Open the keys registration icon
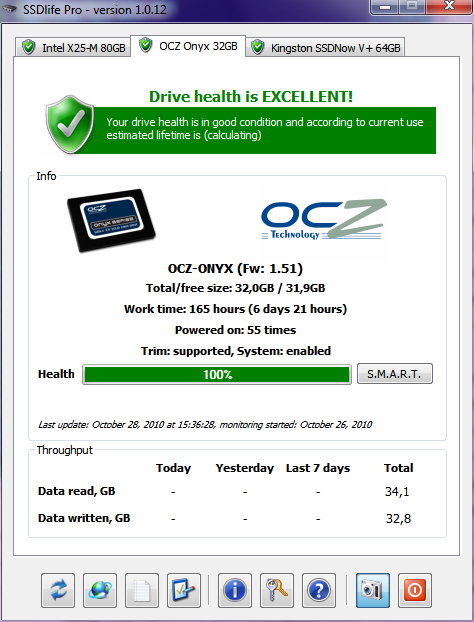The width and height of the screenshot is (474, 622). click(277, 590)
